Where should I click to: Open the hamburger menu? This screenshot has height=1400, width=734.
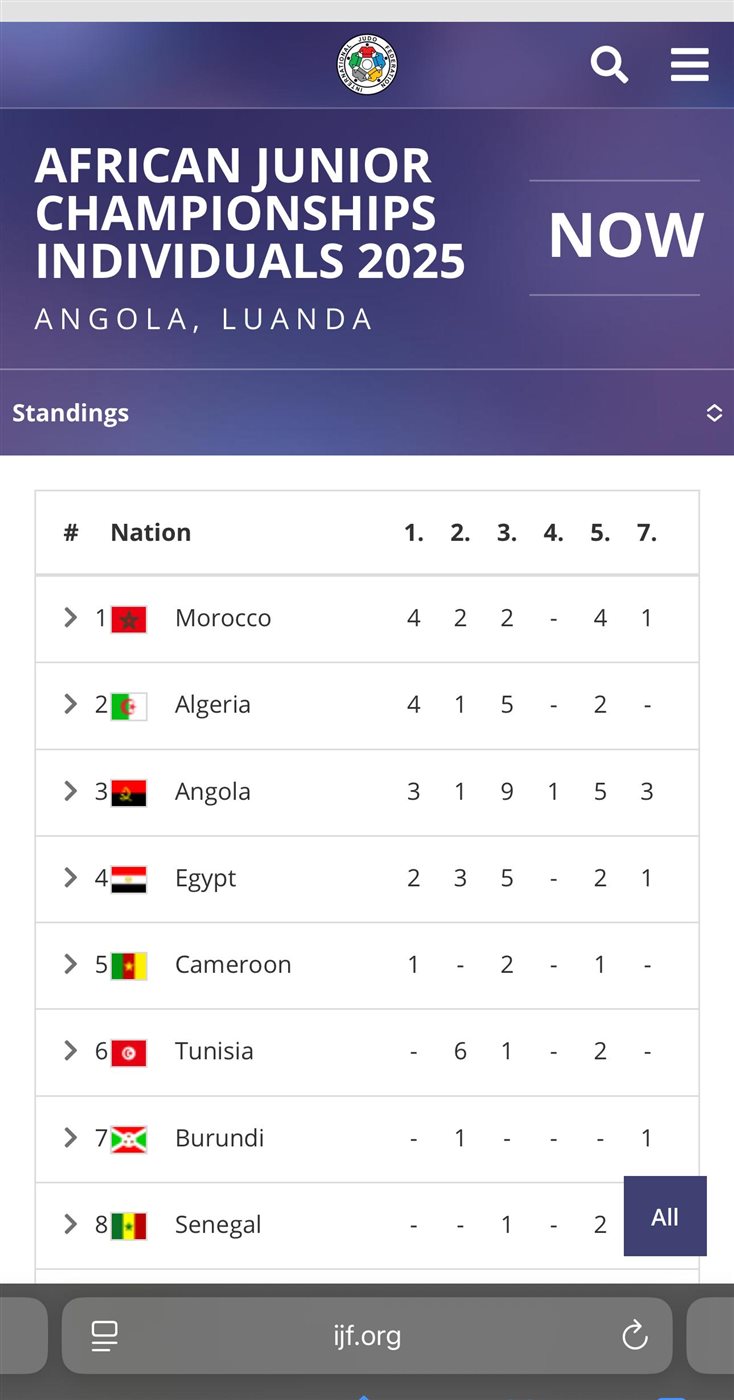(x=689, y=65)
